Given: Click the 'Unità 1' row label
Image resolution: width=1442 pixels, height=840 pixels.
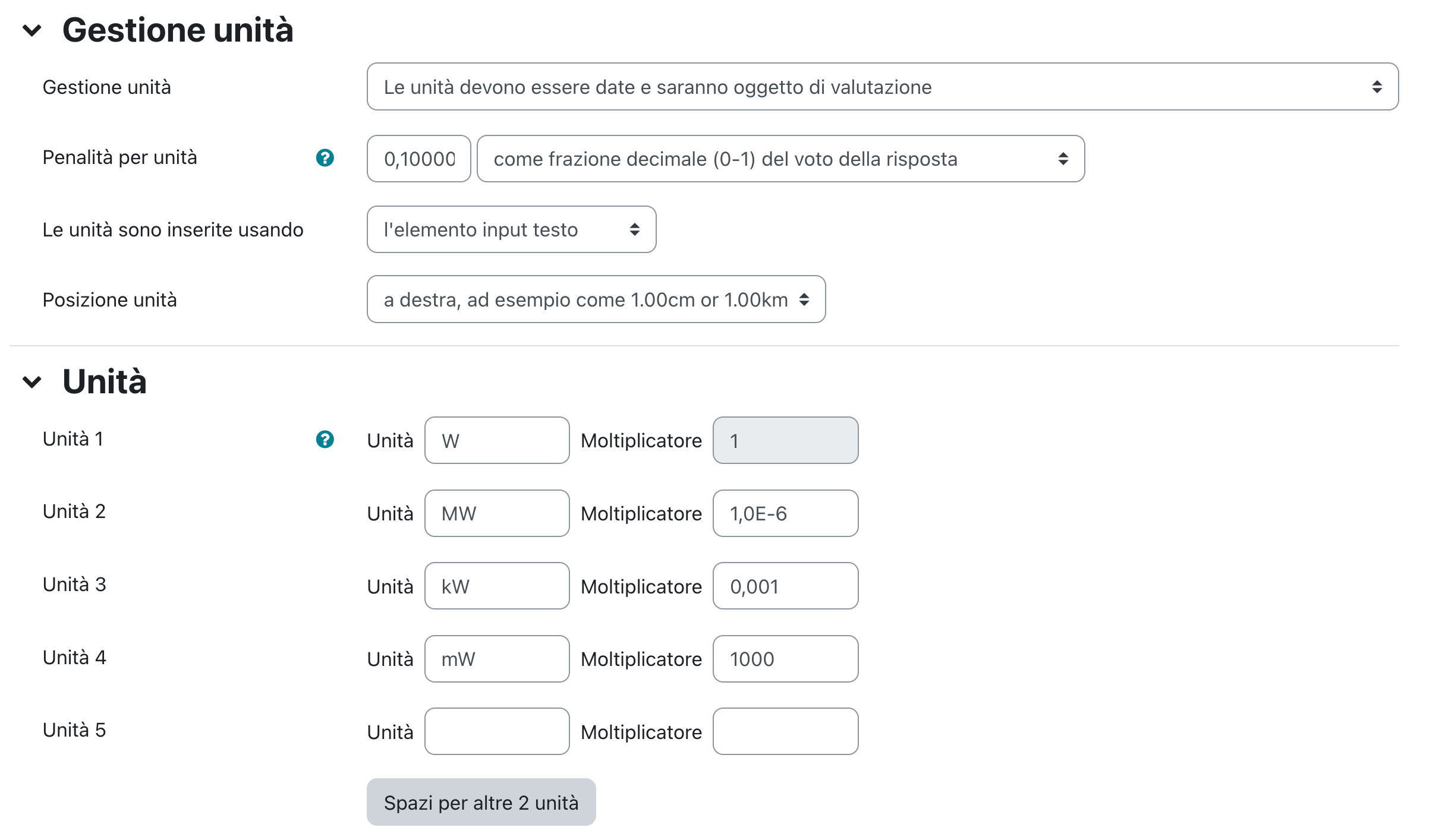Looking at the screenshot, I should point(73,439).
